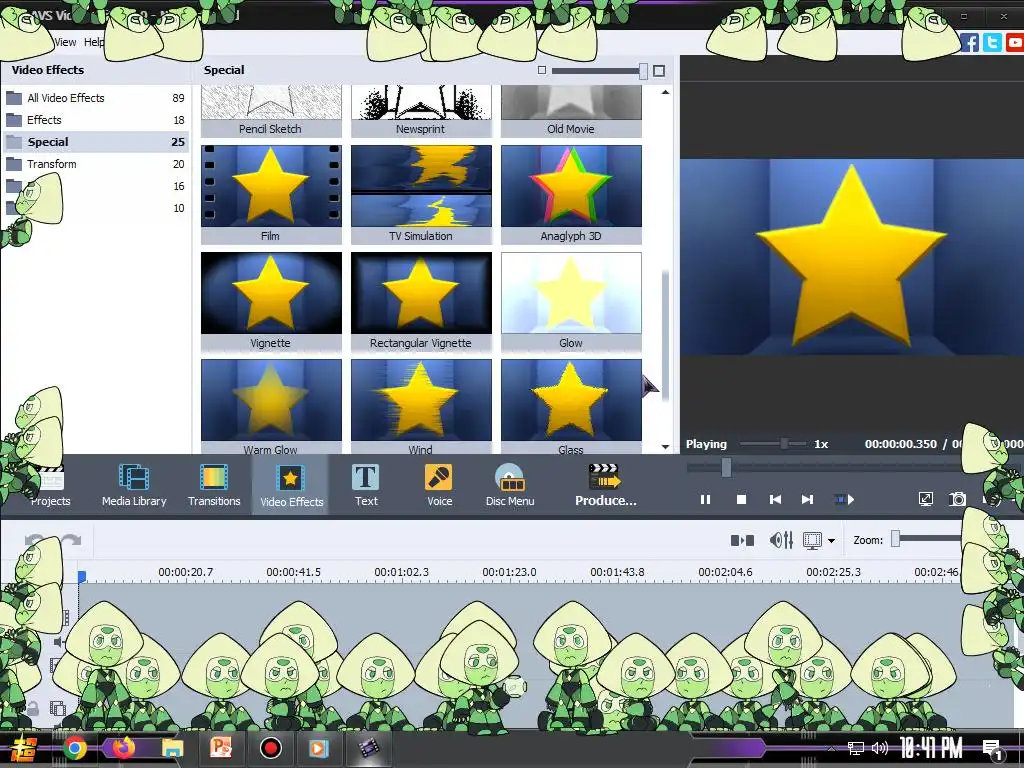The image size is (1024, 768).
Task: Pause the preview playback
Action: tap(705, 500)
